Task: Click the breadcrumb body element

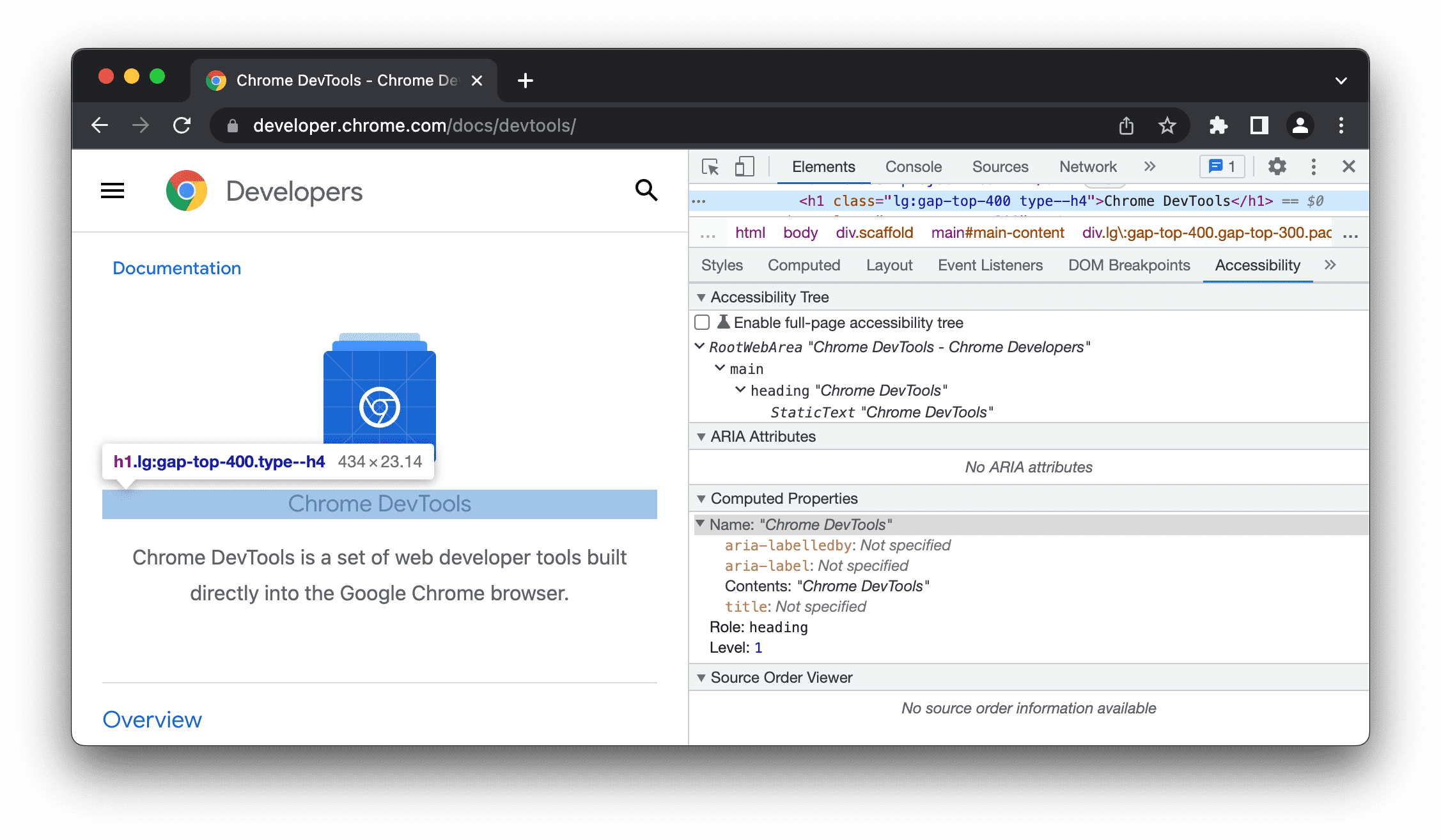Action: click(800, 232)
